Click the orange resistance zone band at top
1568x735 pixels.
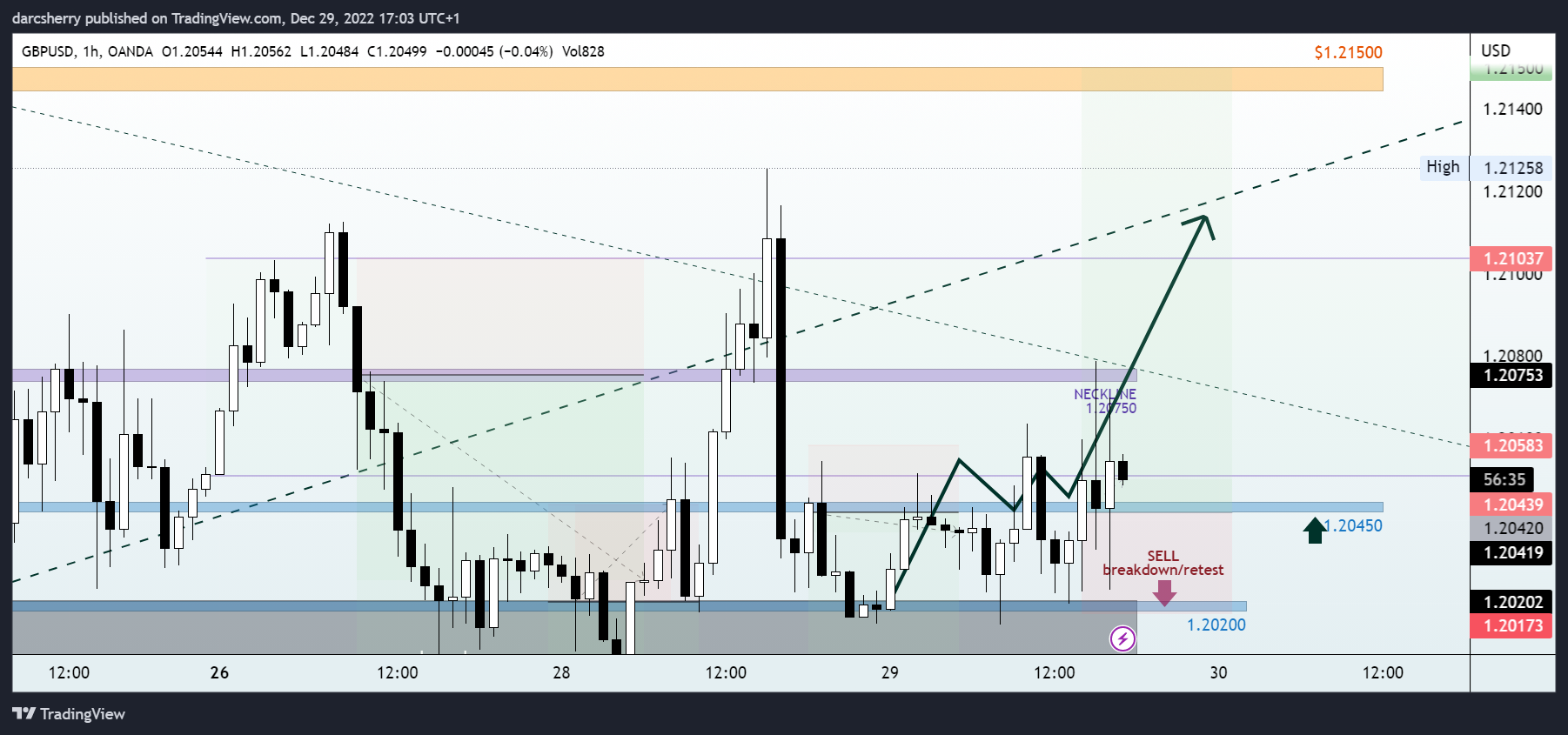[697, 79]
